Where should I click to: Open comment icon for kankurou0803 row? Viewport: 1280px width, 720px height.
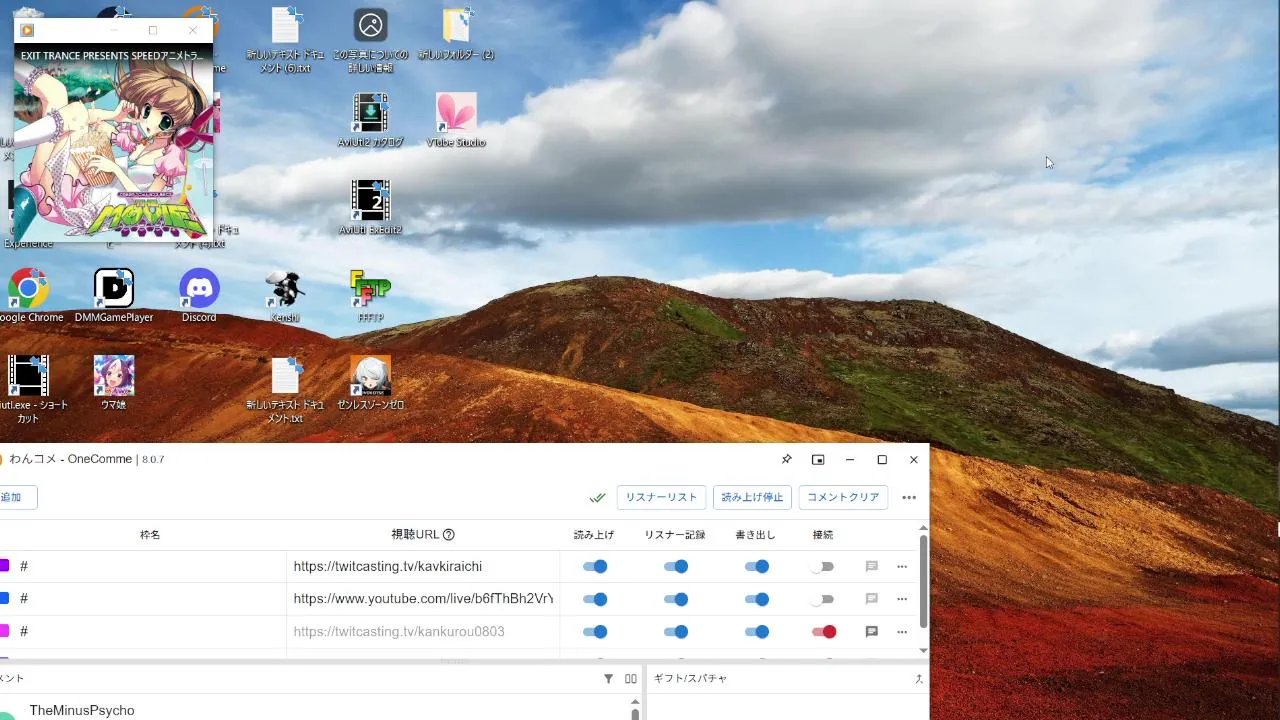click(871, 632)
